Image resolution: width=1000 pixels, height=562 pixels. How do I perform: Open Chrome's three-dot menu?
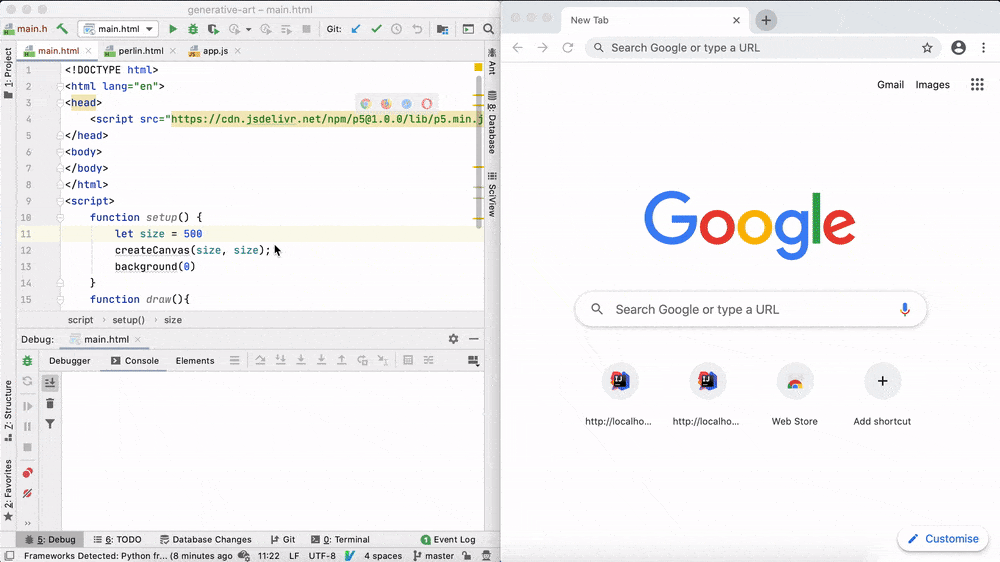pos(983,48)
